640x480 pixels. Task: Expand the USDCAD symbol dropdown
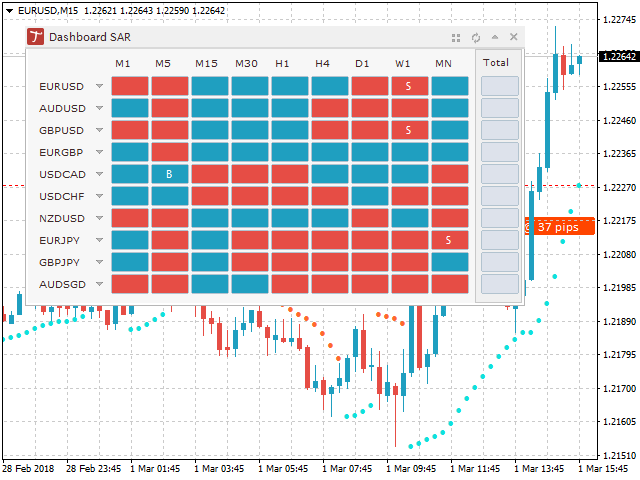[99, 174]
